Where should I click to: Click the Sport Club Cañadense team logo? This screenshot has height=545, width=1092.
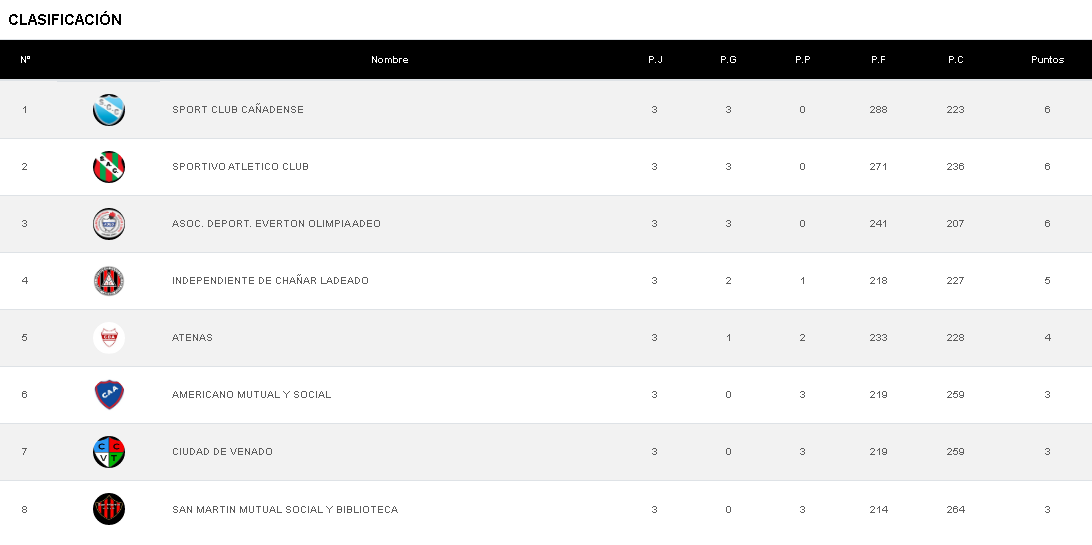click(109, 109)
